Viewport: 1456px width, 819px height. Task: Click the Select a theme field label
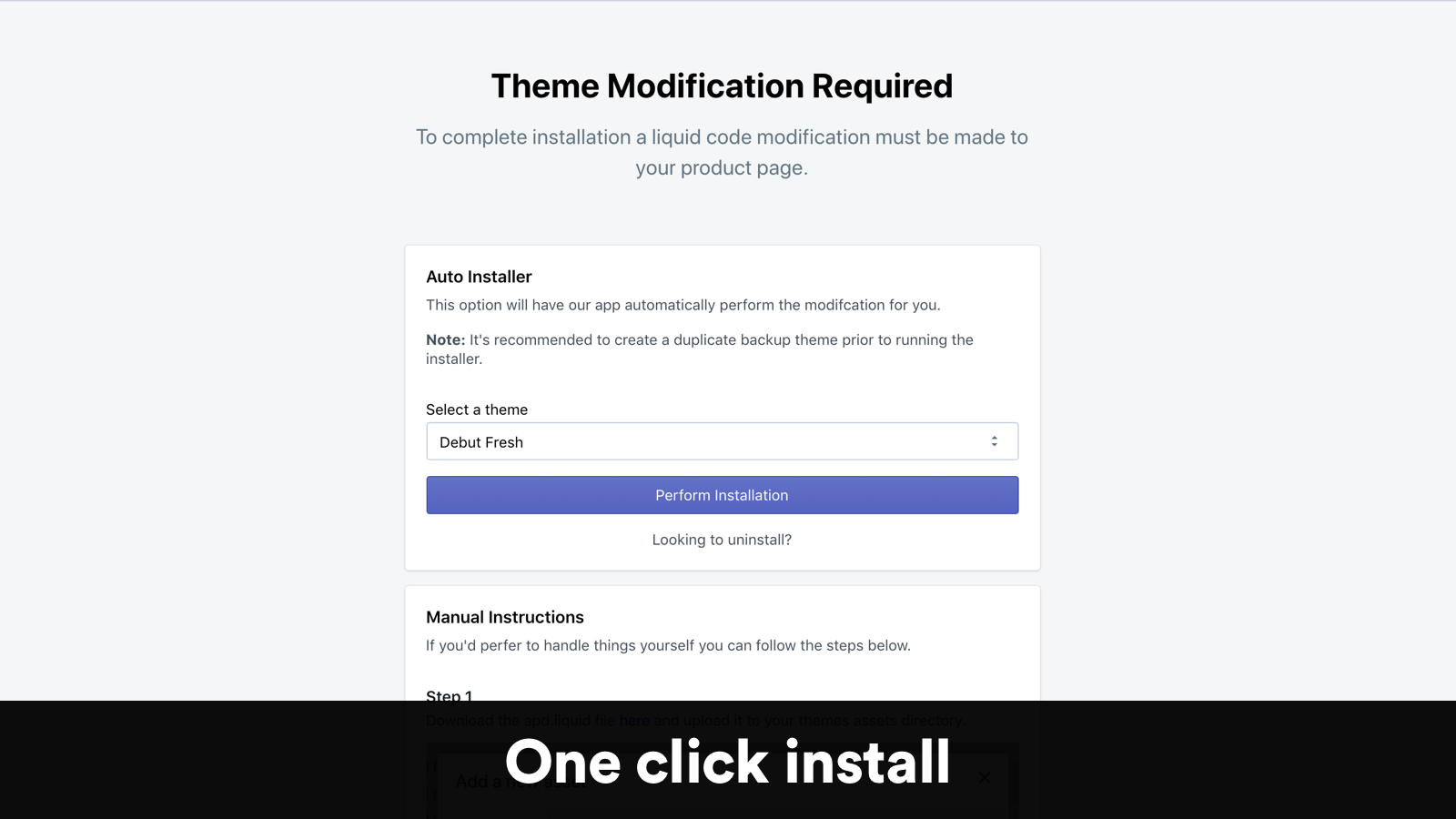[477, 409]
